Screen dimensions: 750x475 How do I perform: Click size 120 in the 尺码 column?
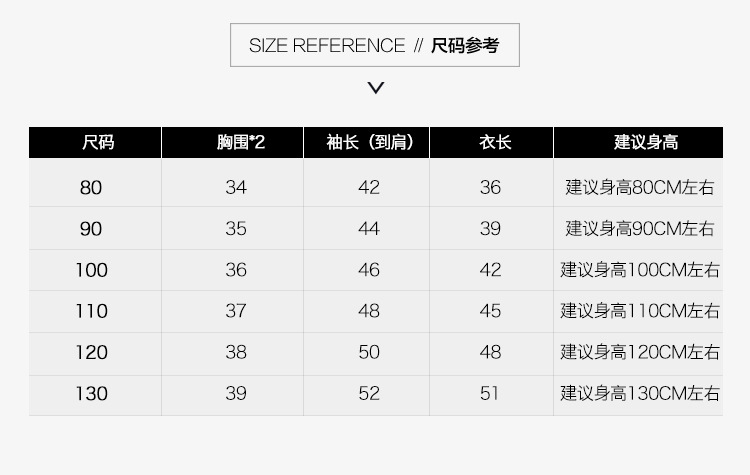point(91,352)
